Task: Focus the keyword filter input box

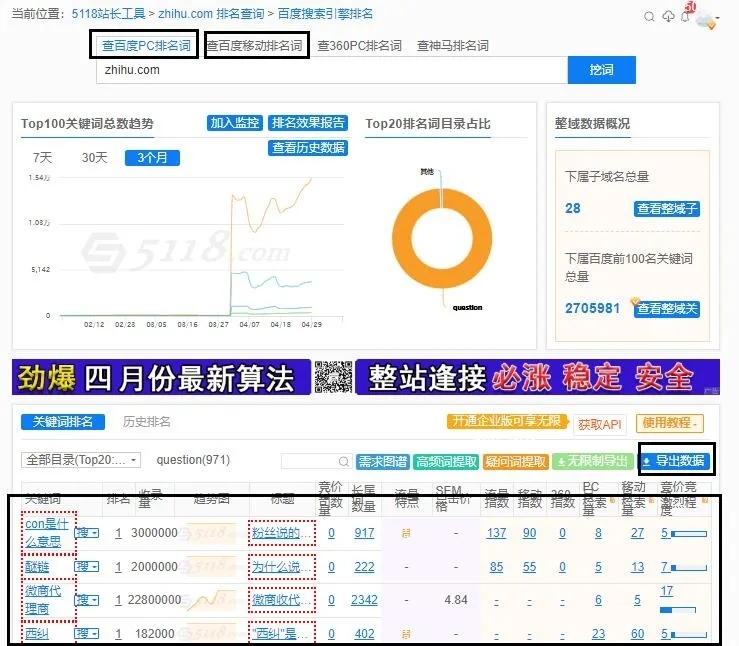Action: tap(316, 461)
